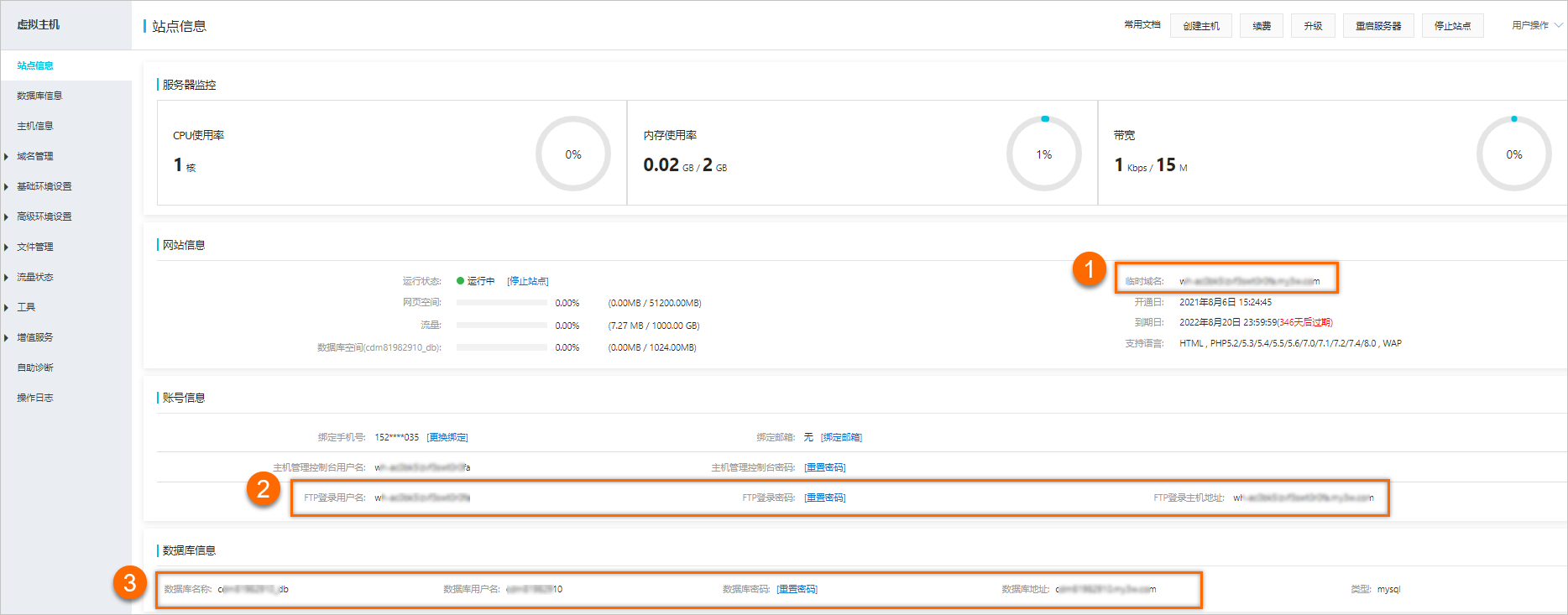Click the 服务器监控 section heading
This screenshot has width=1568, height=615.
click(x=189, y=85)
